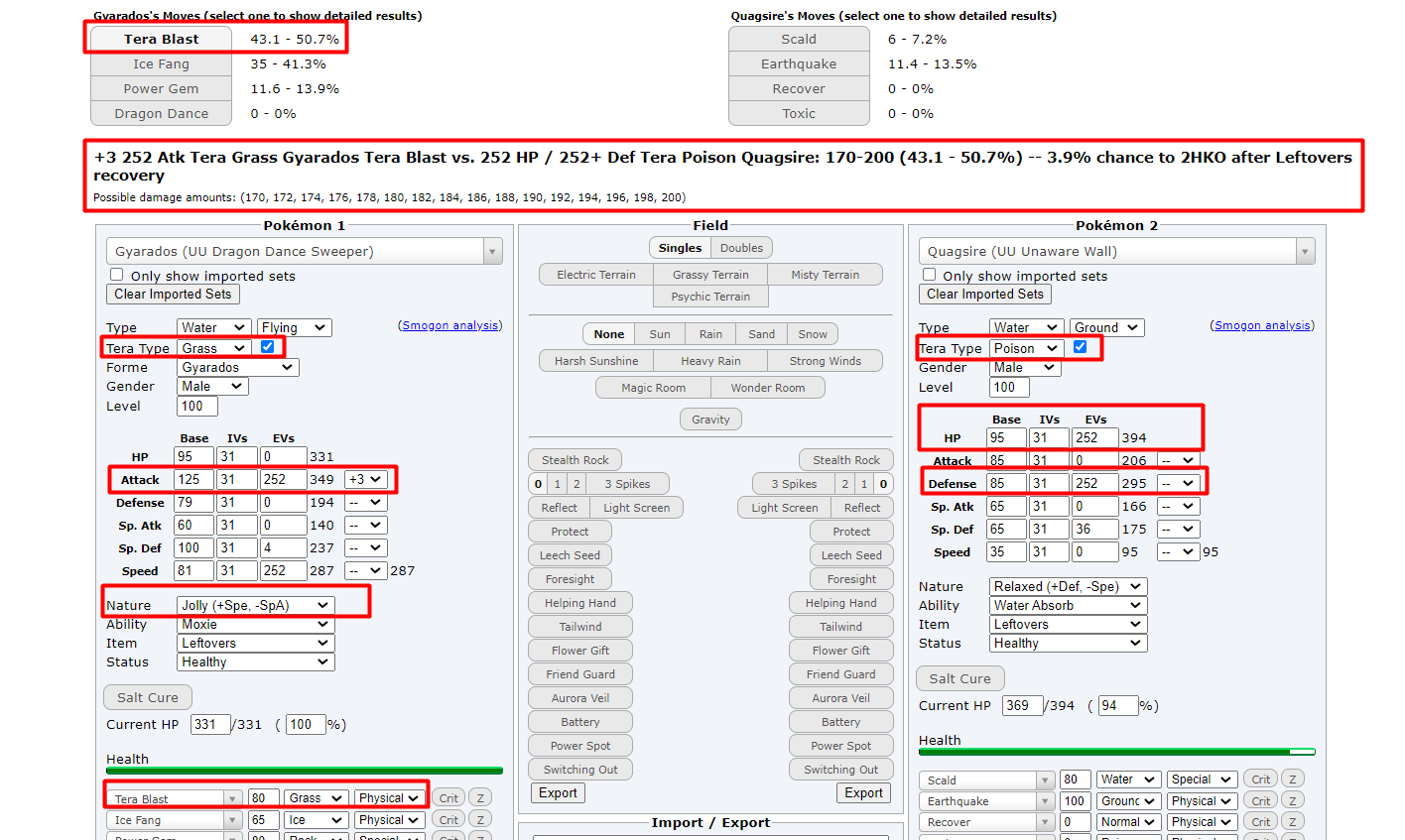Screen dimensions: 1405x840
Task: Click Gyarados Salt Cure button
Action: [148, 697]
